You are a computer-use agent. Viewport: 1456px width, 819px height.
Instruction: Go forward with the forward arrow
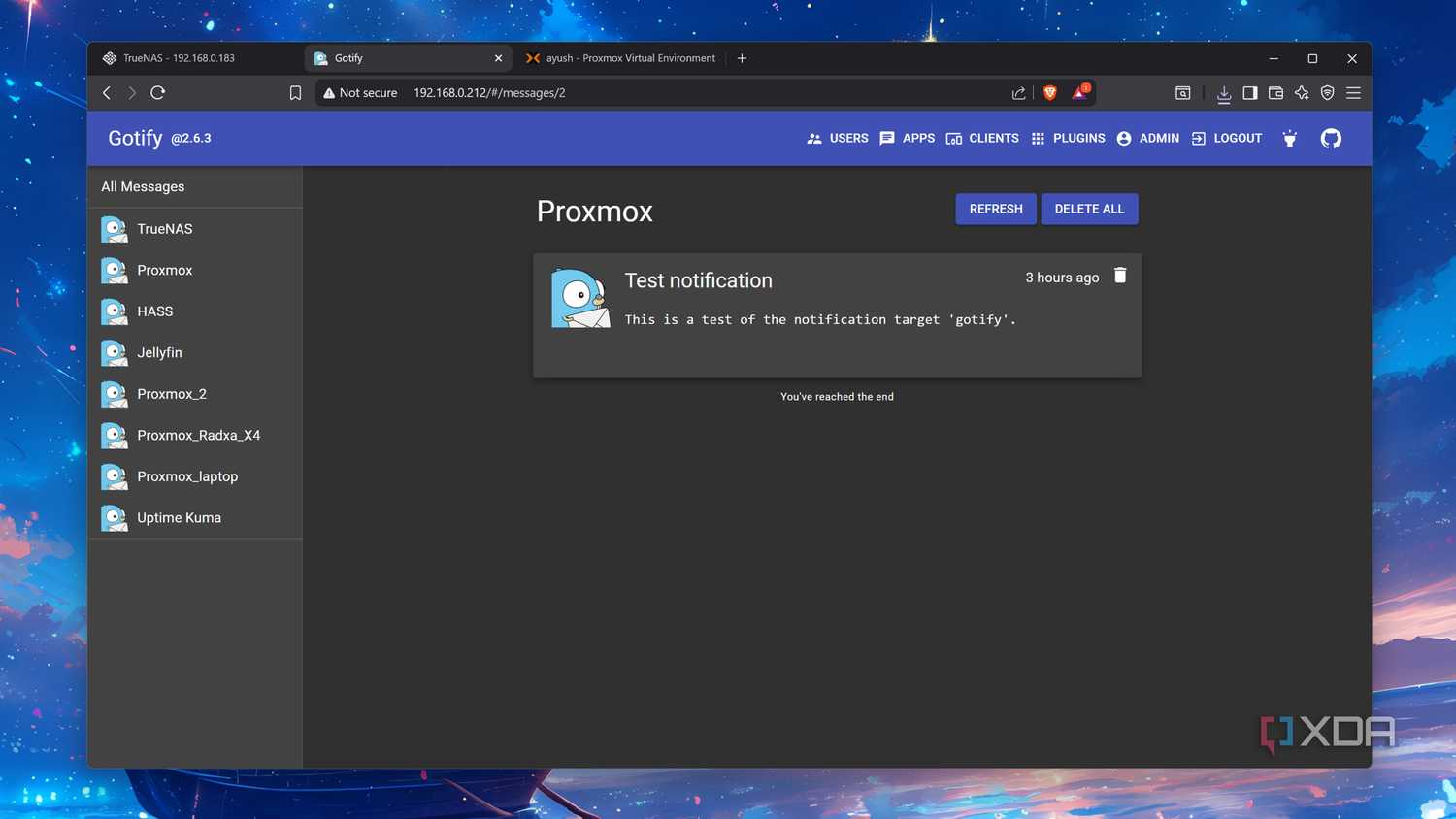click(x=132, y=93)
